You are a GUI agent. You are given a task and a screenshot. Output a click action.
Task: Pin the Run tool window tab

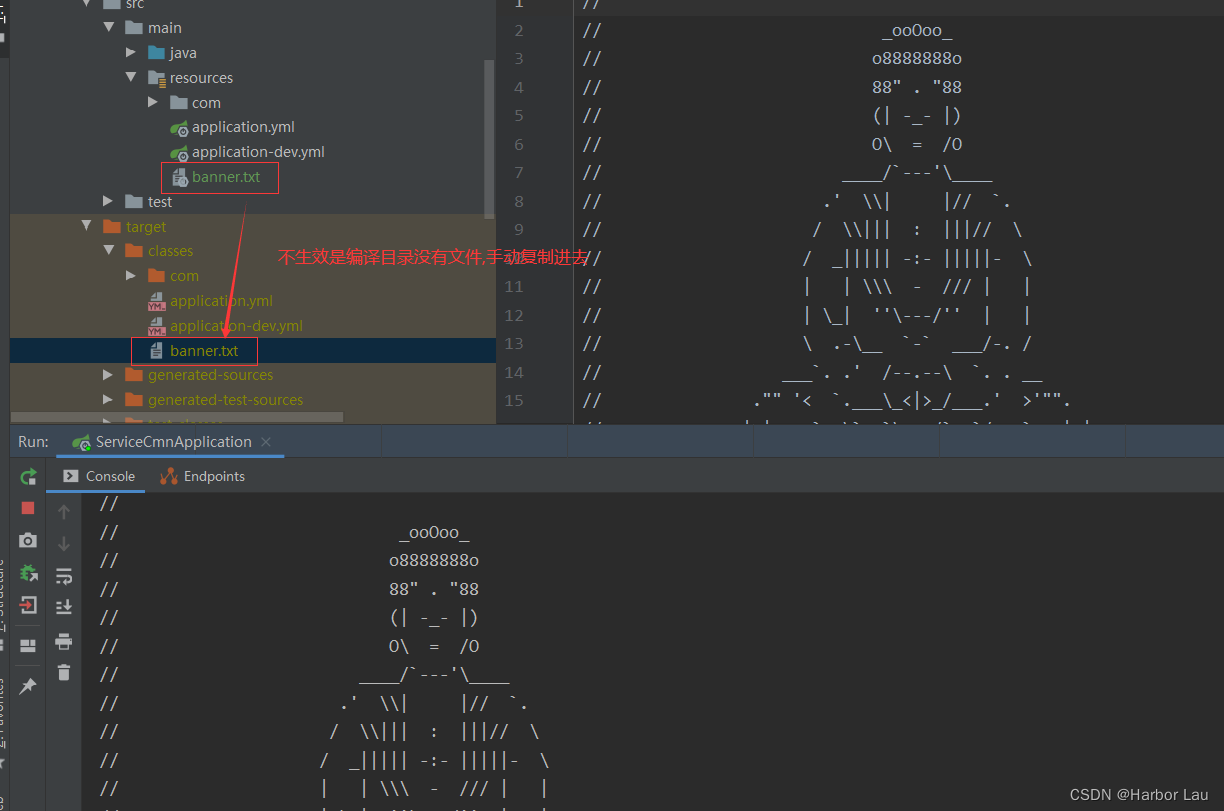point(27,686)
